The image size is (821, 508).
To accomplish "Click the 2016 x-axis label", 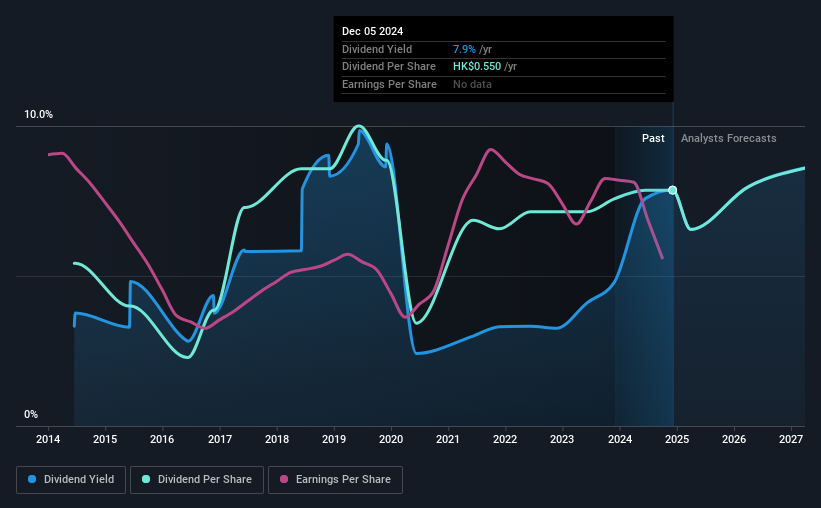I will pos(162,439).
